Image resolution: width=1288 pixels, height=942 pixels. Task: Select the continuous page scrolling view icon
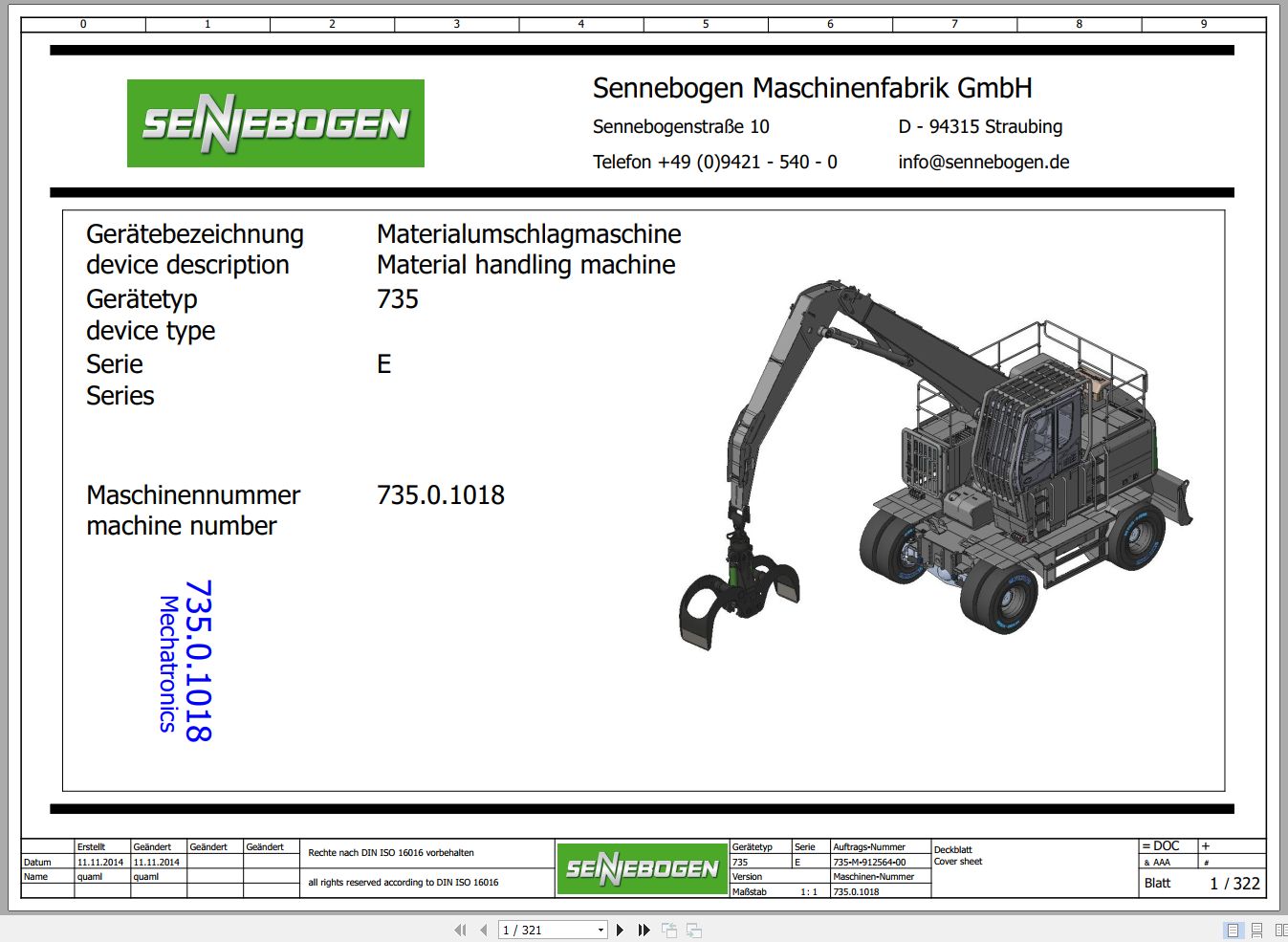pyautogui.click(x=1255, y=929)
